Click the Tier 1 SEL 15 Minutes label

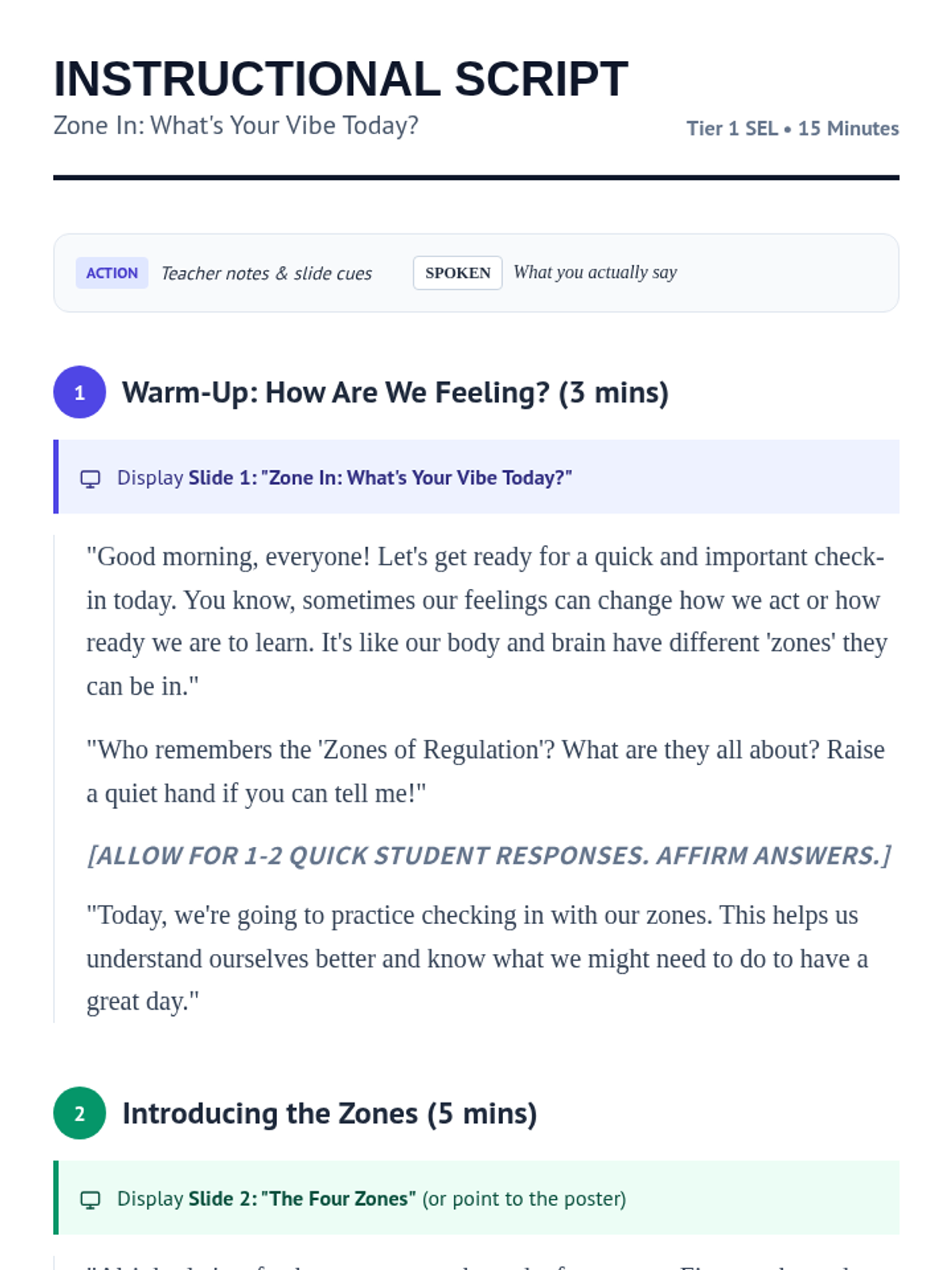point(793,129)
